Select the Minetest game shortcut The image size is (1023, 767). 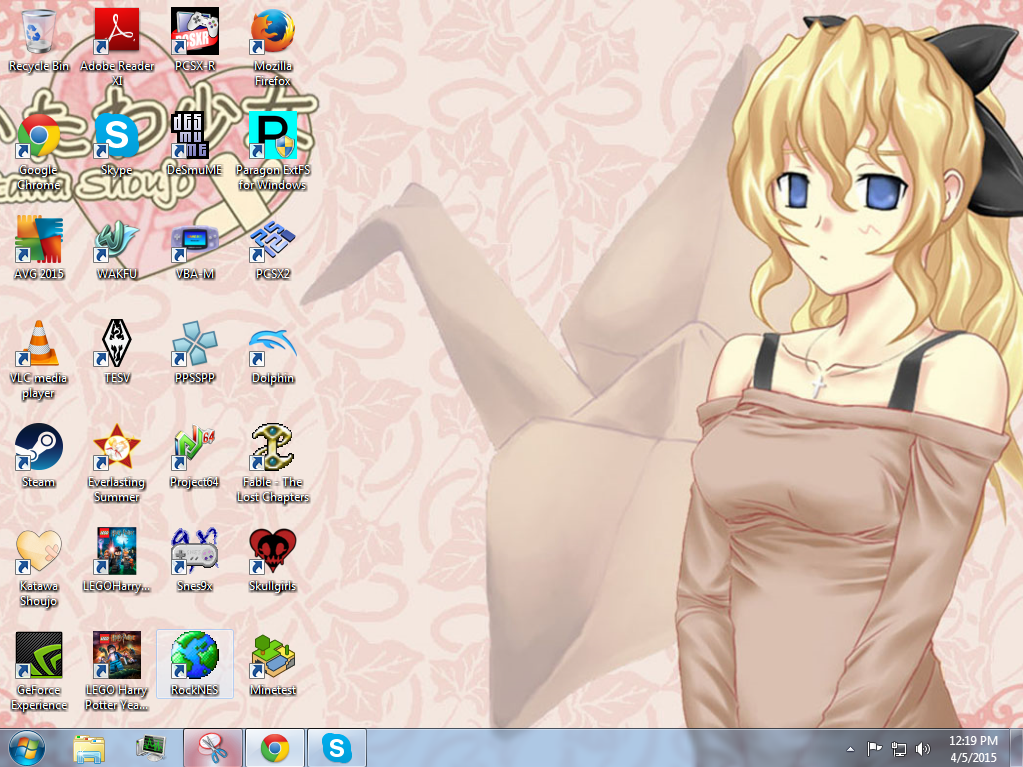273,664
